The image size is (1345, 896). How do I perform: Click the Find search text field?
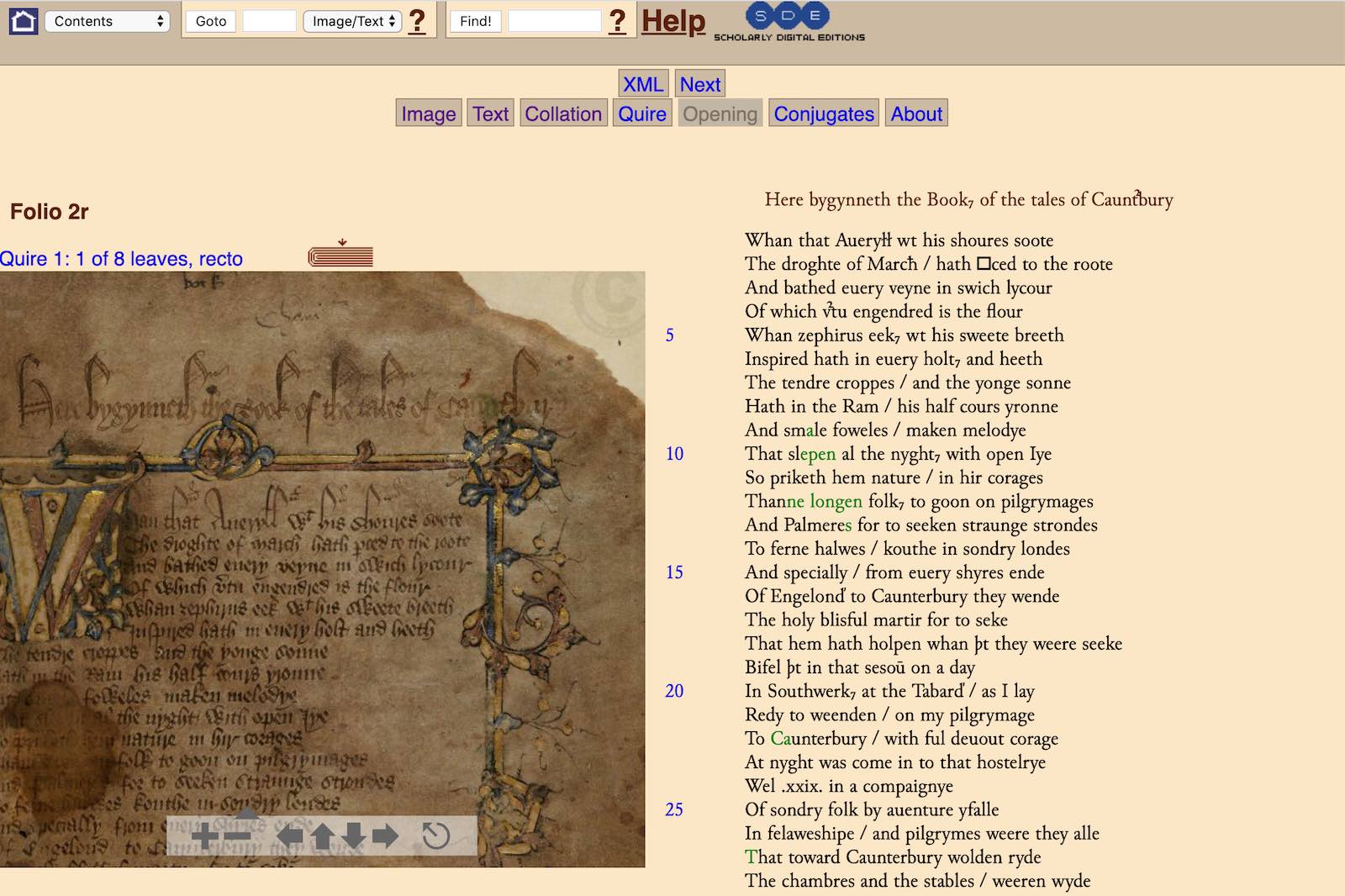pos(554,21)
